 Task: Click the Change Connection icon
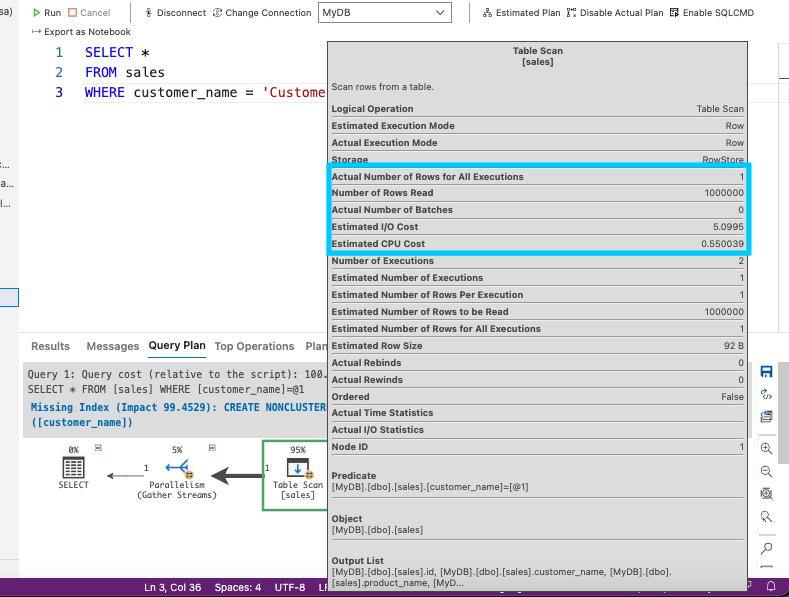[217, 13]
